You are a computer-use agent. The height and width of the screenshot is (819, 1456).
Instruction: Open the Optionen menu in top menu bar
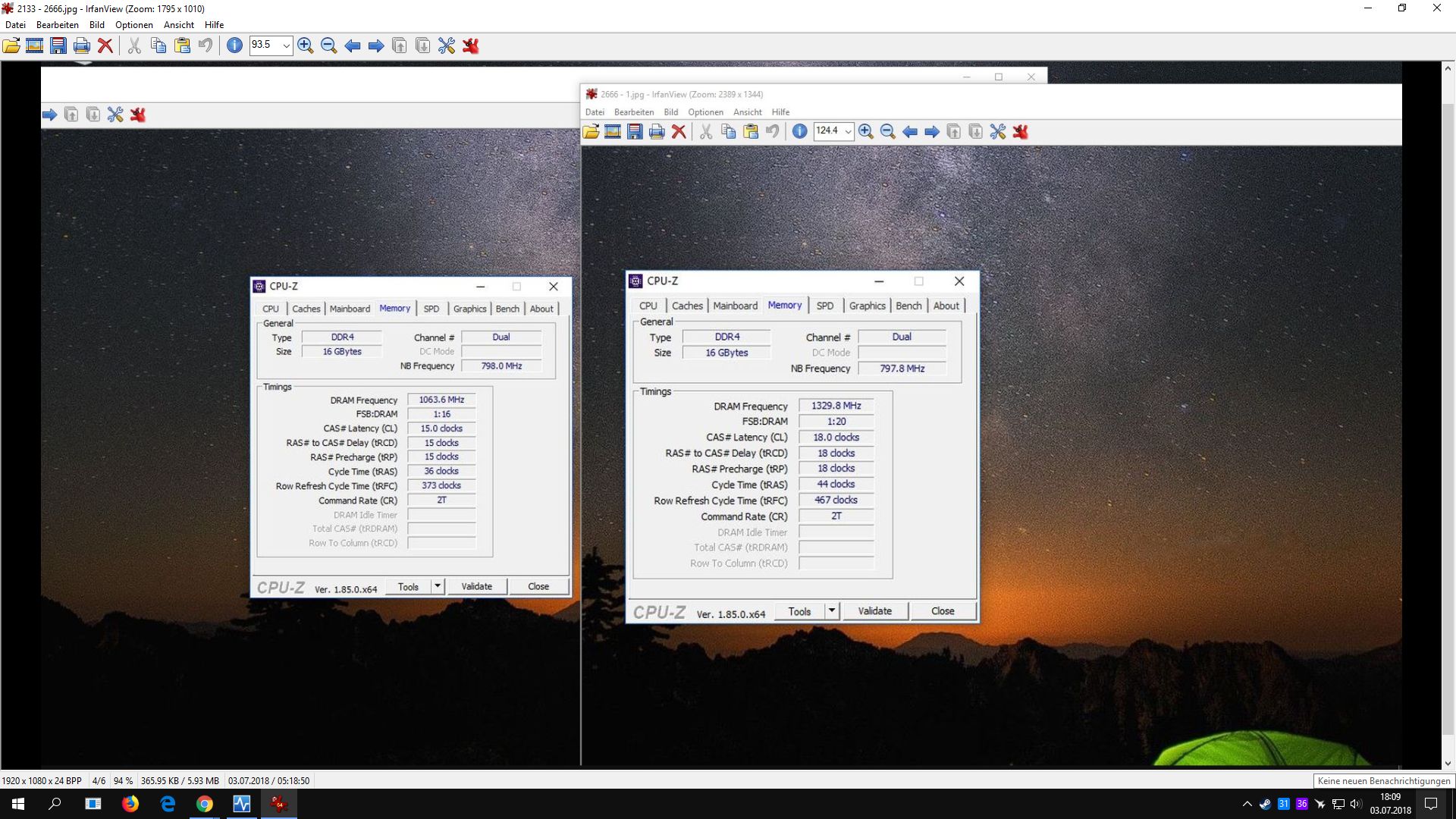tap(133, 24)
